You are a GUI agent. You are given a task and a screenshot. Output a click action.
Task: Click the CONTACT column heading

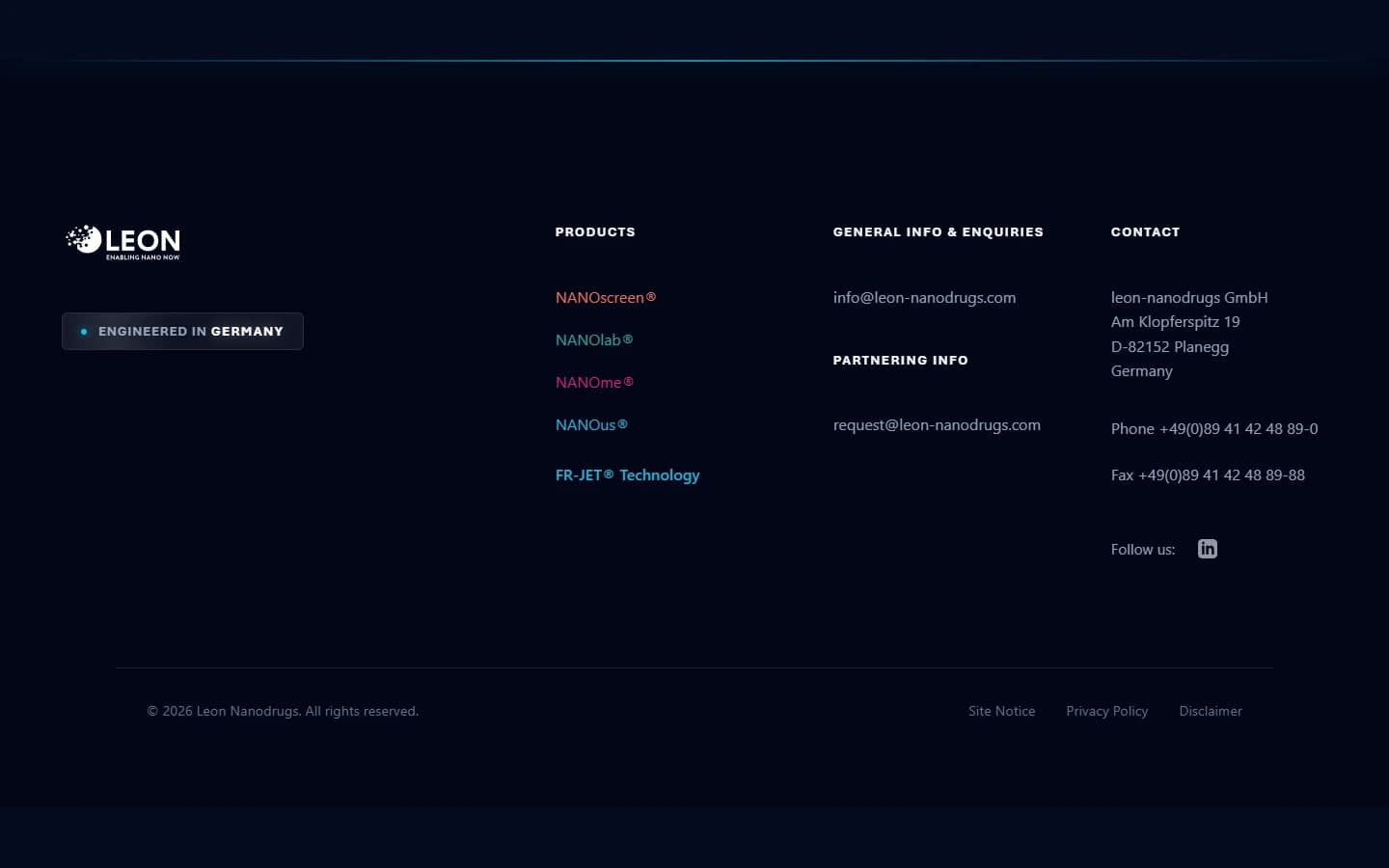click(x=1145, y=231)
